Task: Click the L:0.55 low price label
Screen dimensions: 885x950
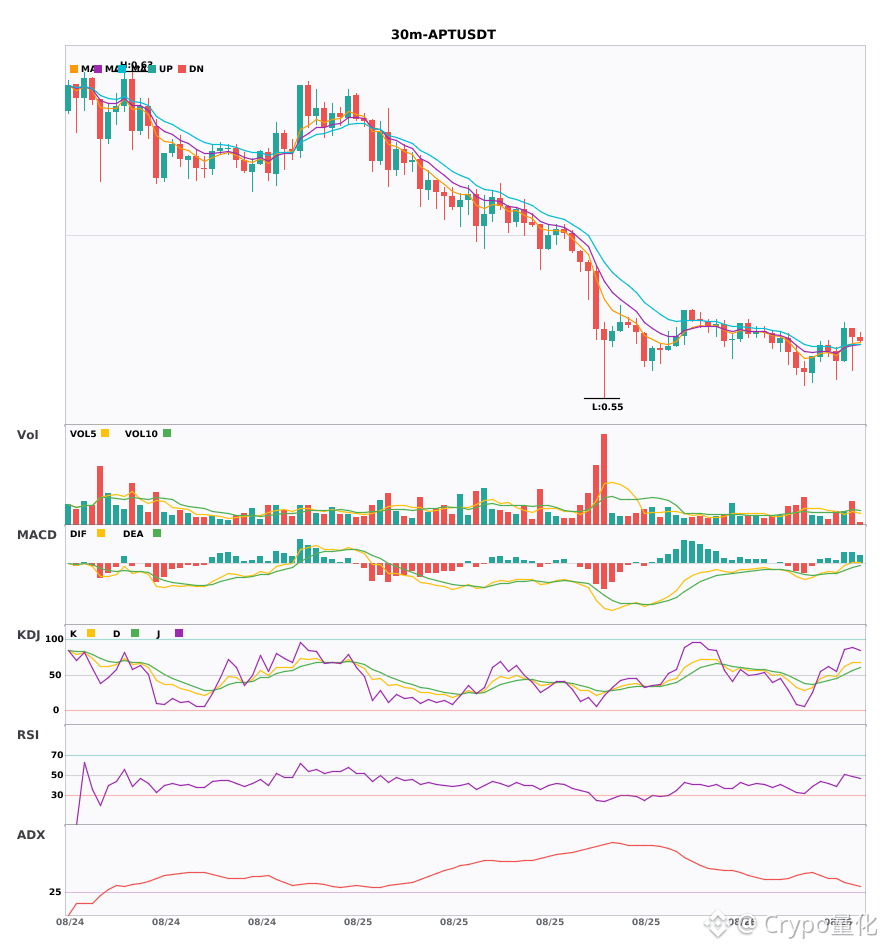Action: click(608, 407)
